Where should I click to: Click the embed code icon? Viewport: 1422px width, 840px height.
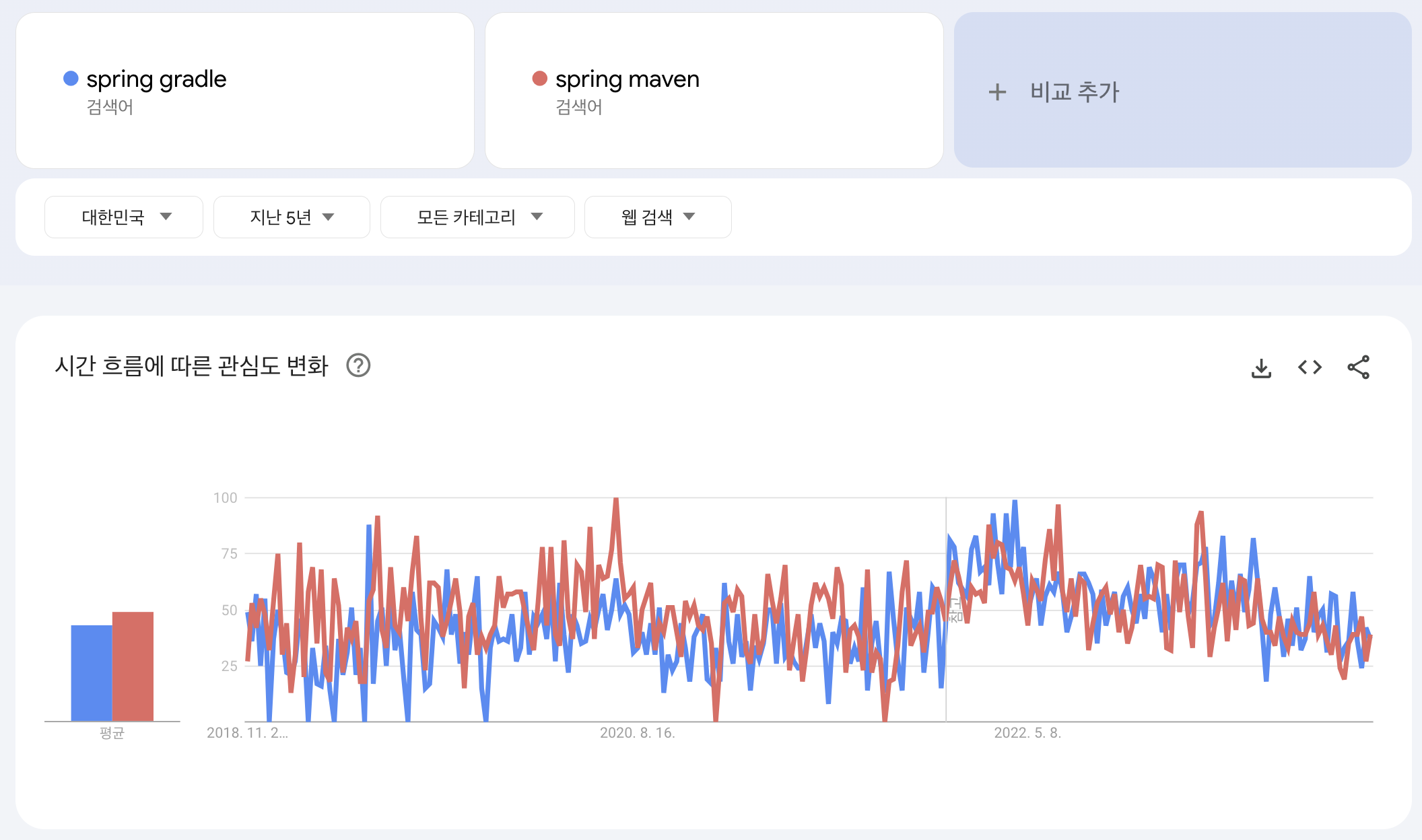(x=1310, y=367)
